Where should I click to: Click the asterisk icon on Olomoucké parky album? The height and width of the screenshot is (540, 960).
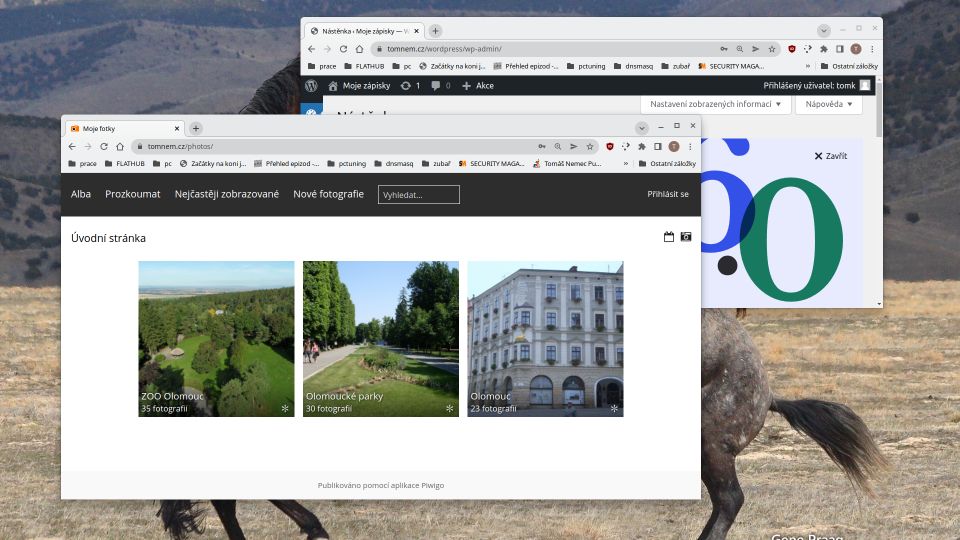pyautogui.click(x=449, y=408)
